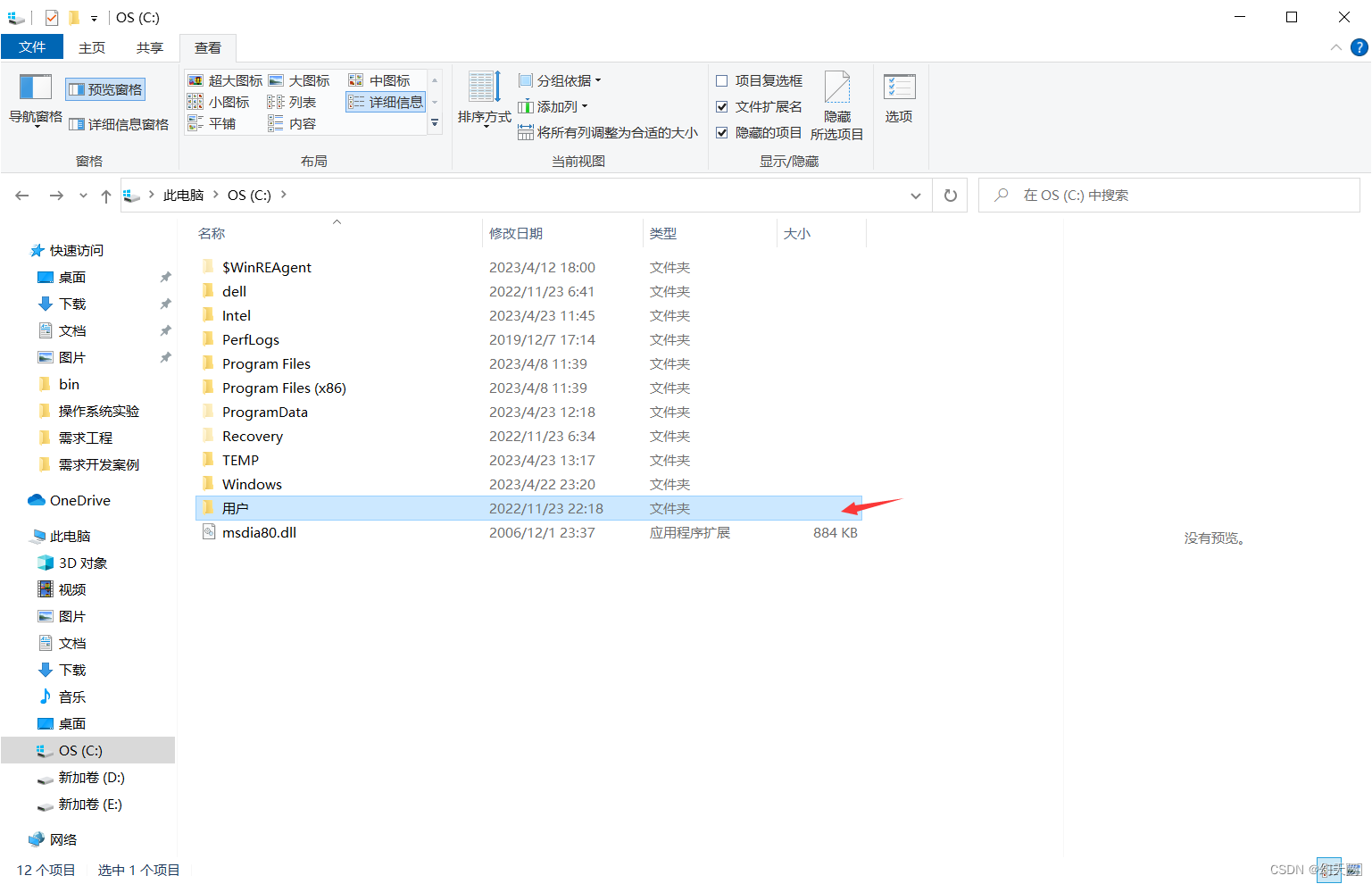Go up one level with Up arrow
Image resolution: width=1372 pixels, height=884 pixels.
tap(105, 195)
